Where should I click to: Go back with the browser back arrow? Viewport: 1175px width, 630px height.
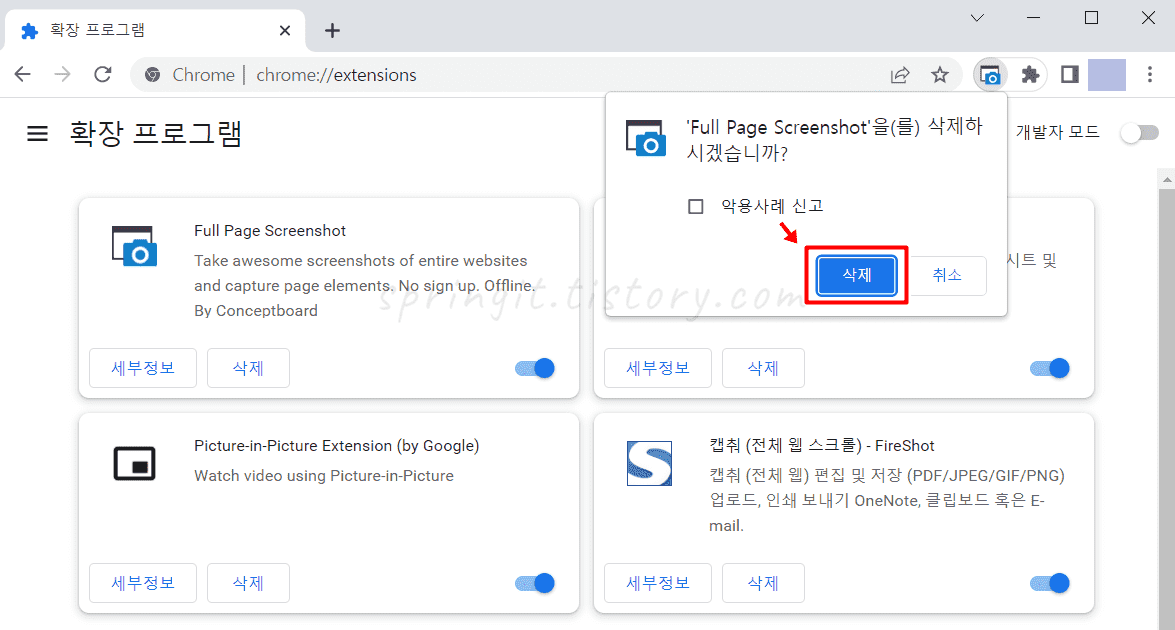click(22, 74)
